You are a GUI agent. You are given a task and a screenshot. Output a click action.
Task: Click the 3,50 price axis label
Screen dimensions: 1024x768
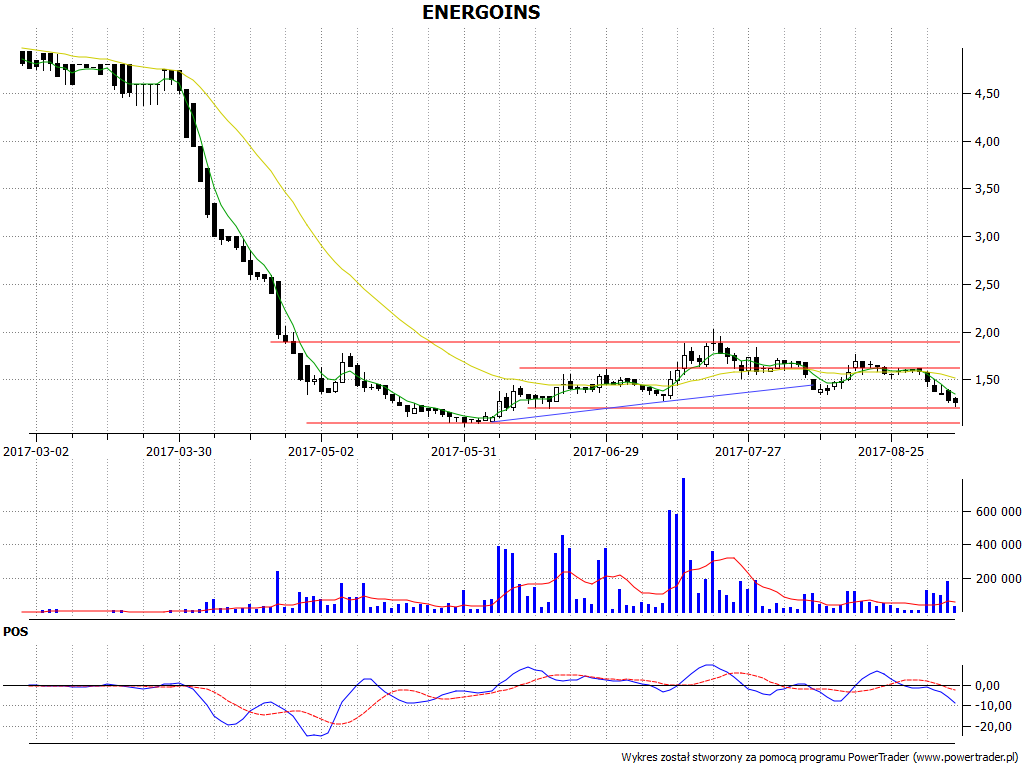point(987,189)
